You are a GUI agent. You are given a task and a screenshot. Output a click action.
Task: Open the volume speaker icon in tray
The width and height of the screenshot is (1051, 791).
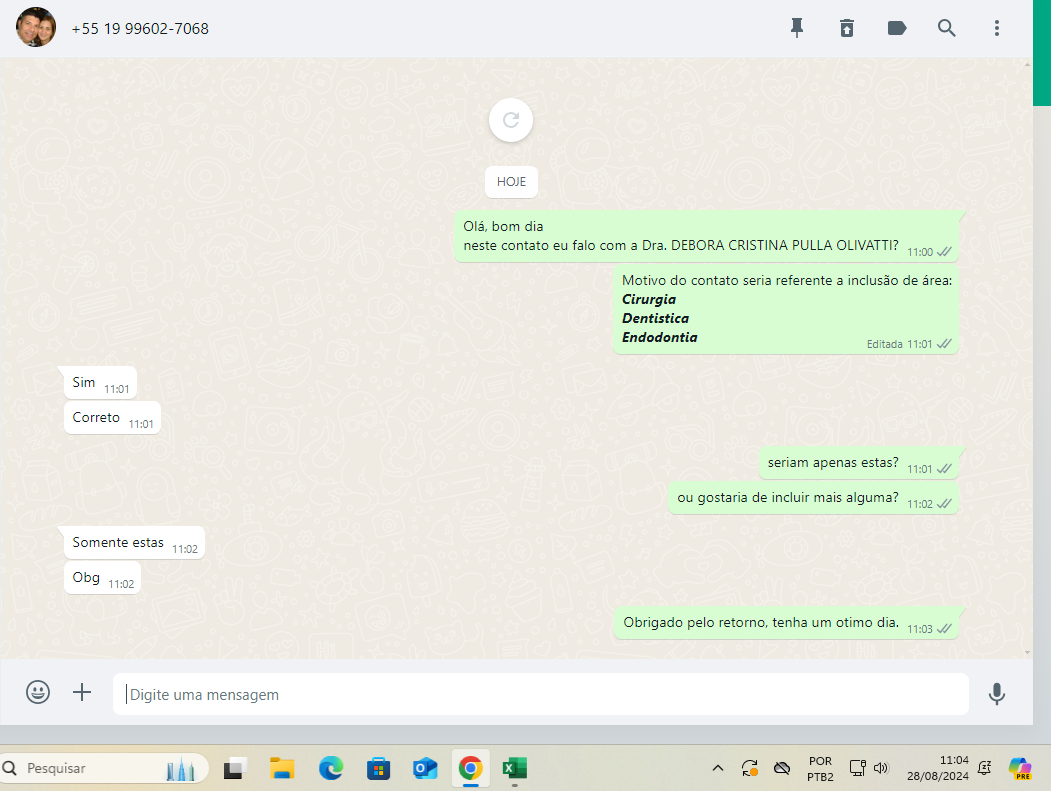point(881,768)
